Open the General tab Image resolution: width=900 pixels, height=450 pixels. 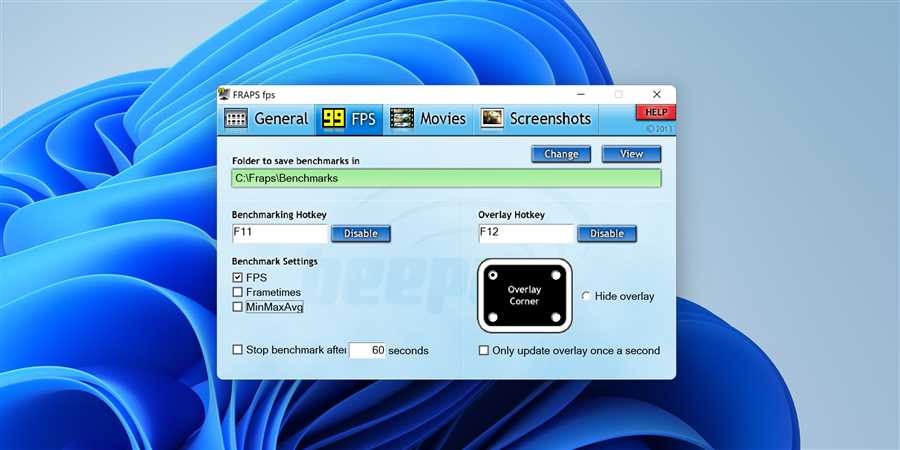click(267, 119)
